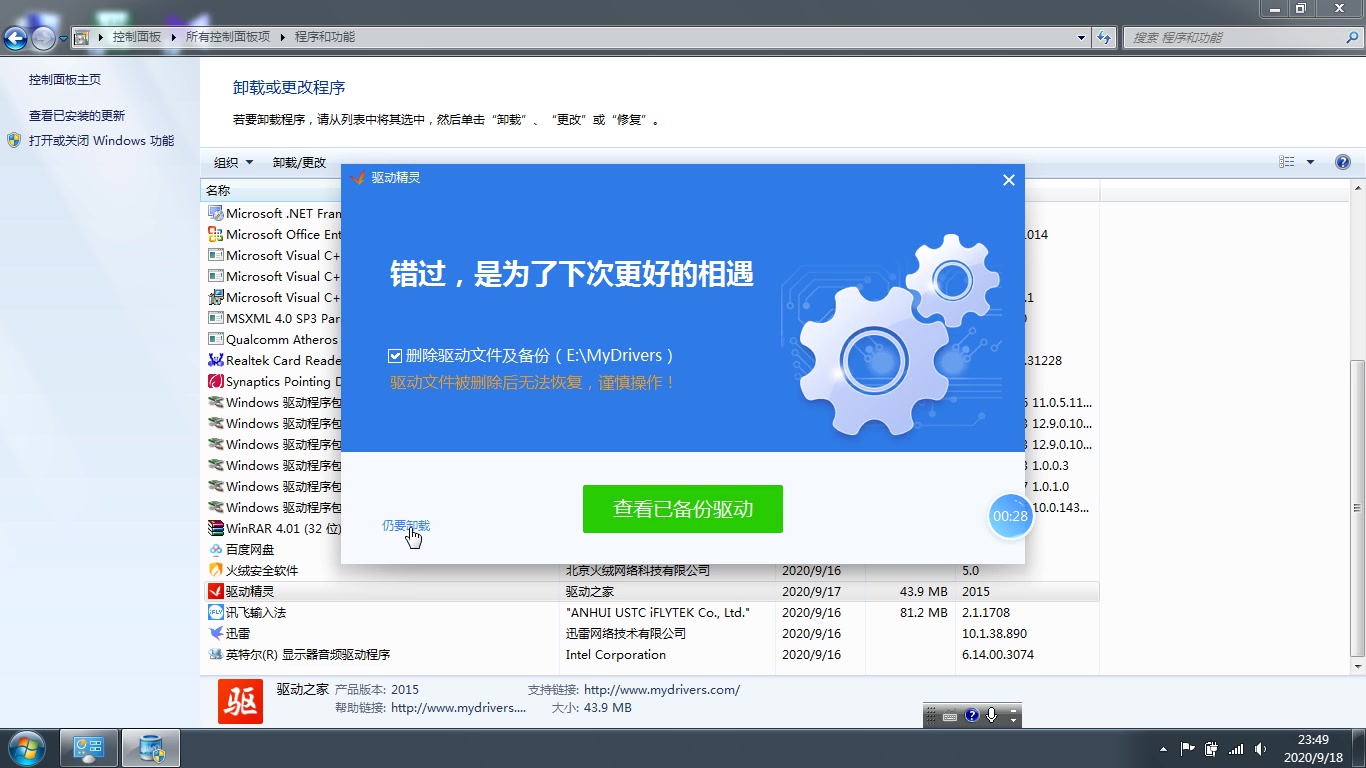Click the IME toolbar soft keyboard icon
Viewport: 1366px width, 768px height.
pyautogui.click(x=950, y=715)
